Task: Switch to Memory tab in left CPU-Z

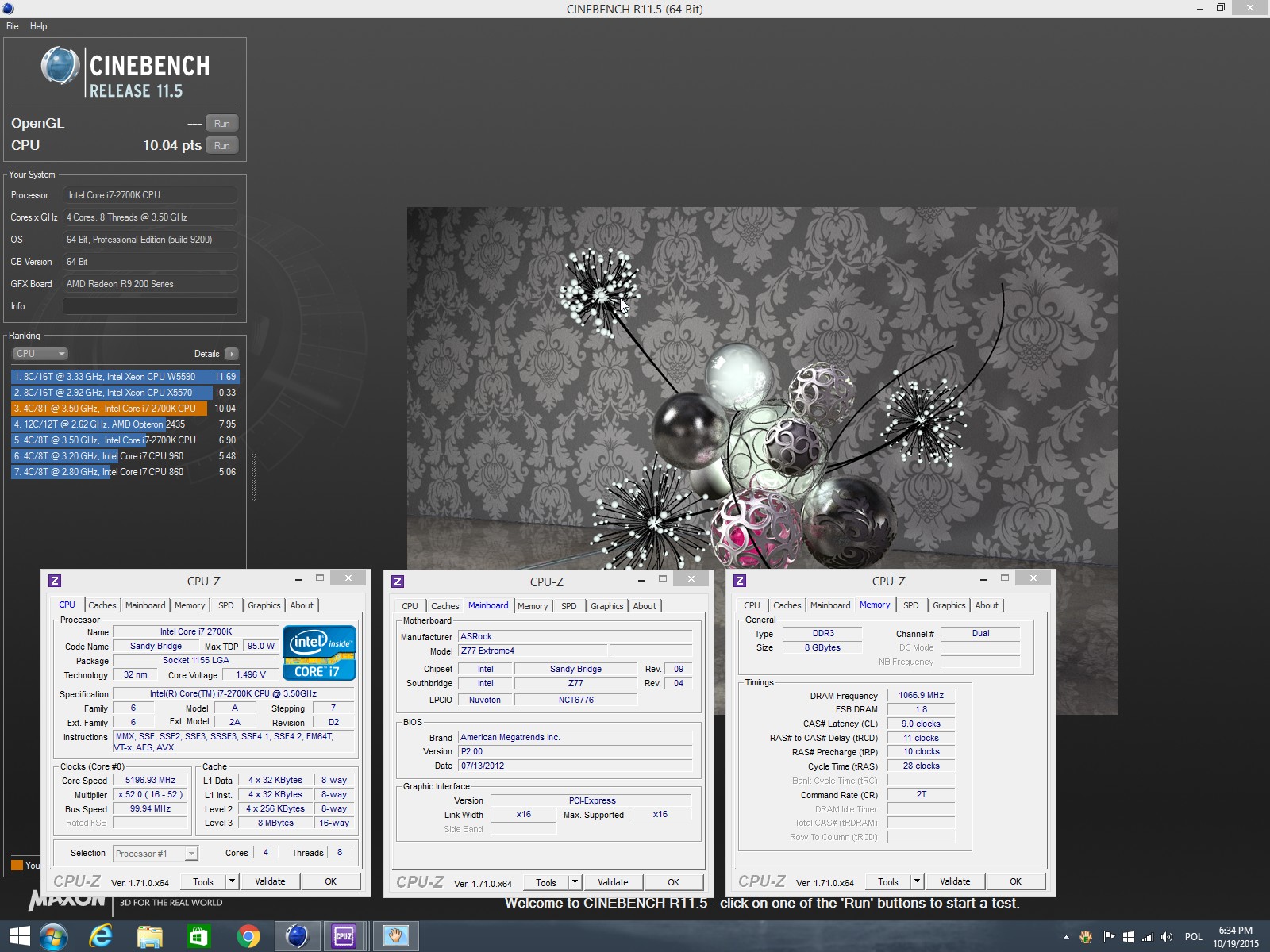Action: tap(190, 605)
